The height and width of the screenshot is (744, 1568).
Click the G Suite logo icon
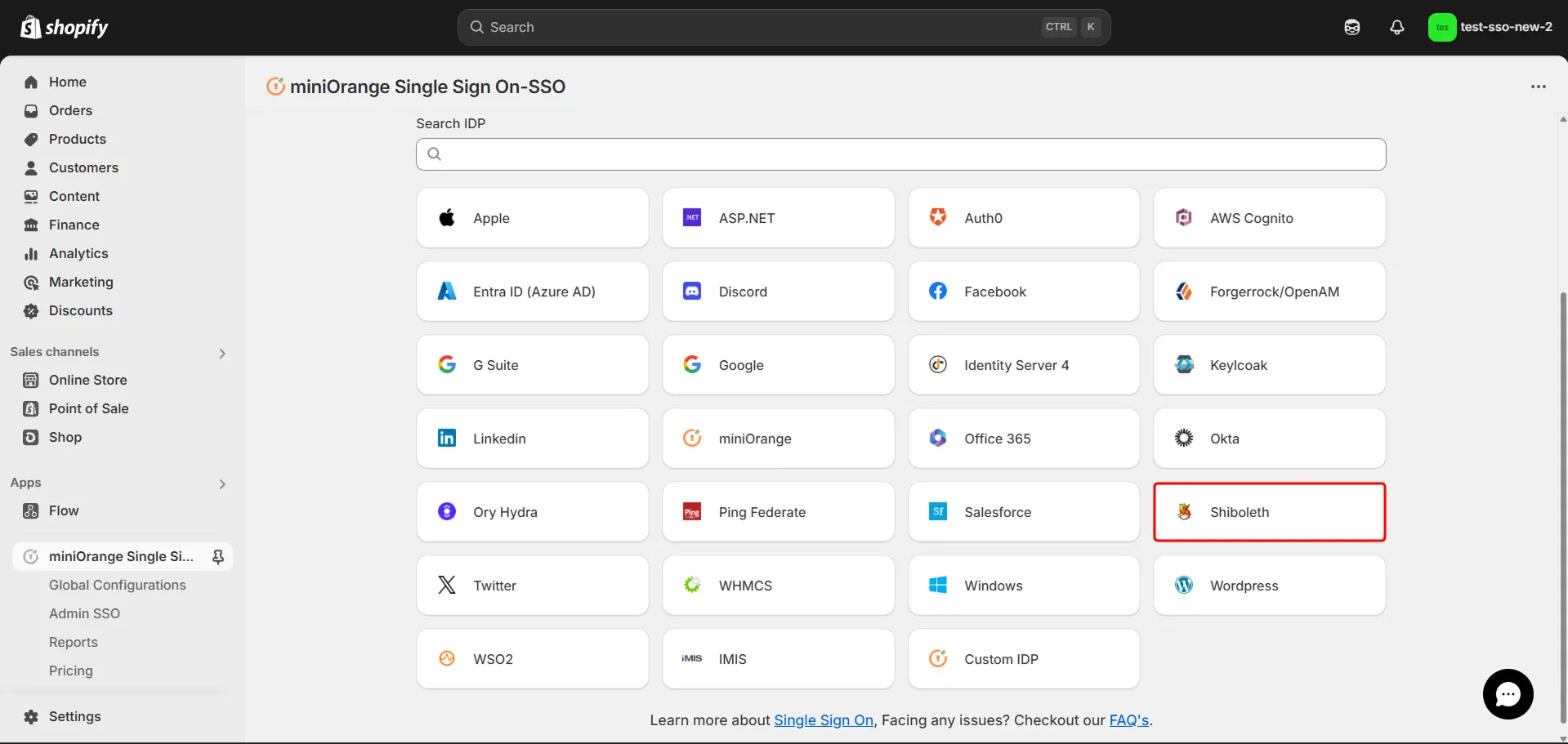[x=447, y=364]
